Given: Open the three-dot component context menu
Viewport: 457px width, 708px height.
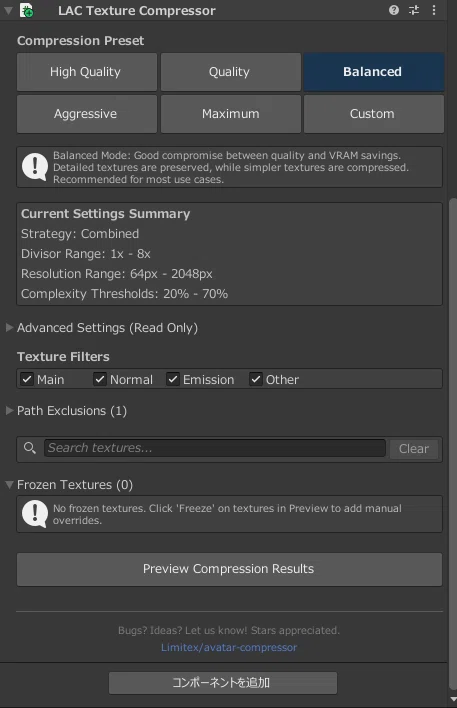Looking at the screenshot, I should (x=434, y=10).
